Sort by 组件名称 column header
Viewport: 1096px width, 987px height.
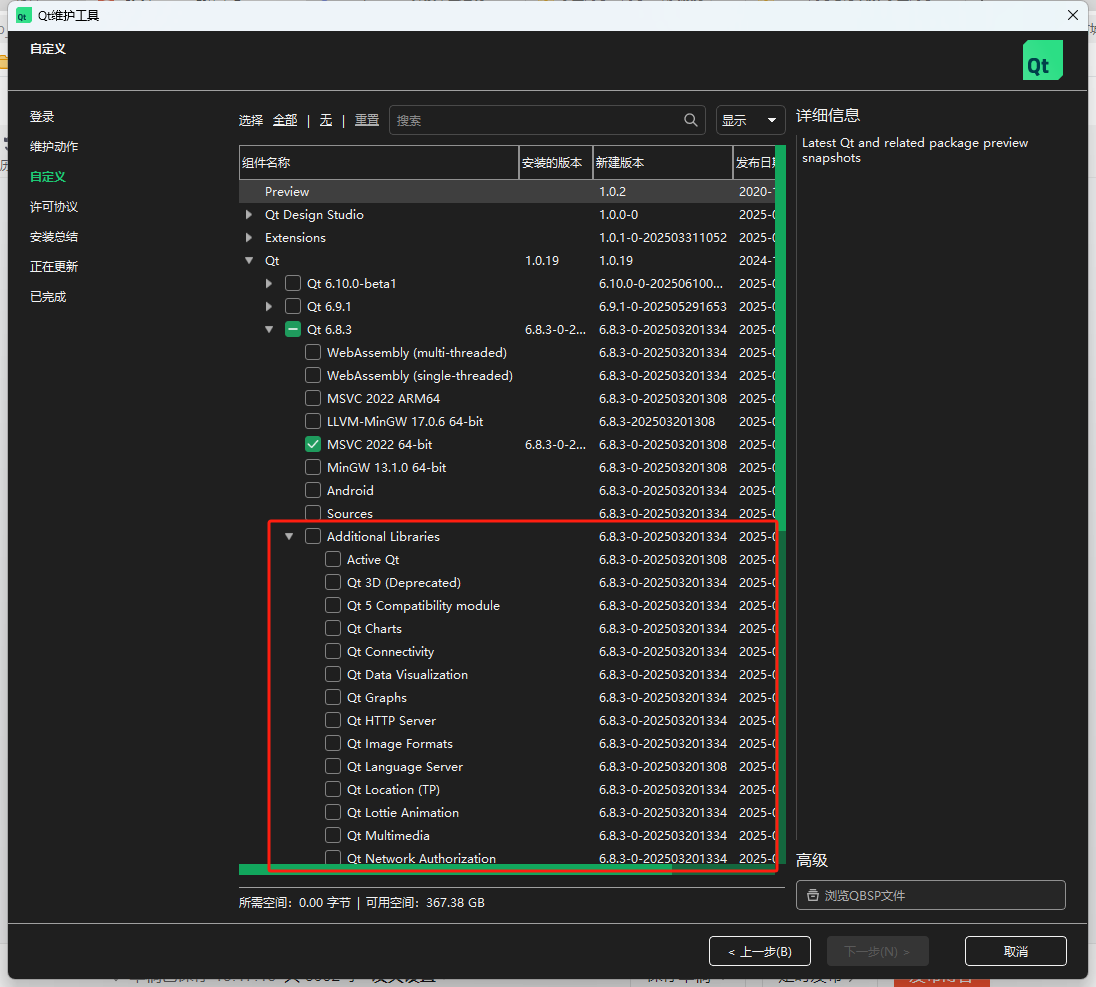(x=379, y=163)
